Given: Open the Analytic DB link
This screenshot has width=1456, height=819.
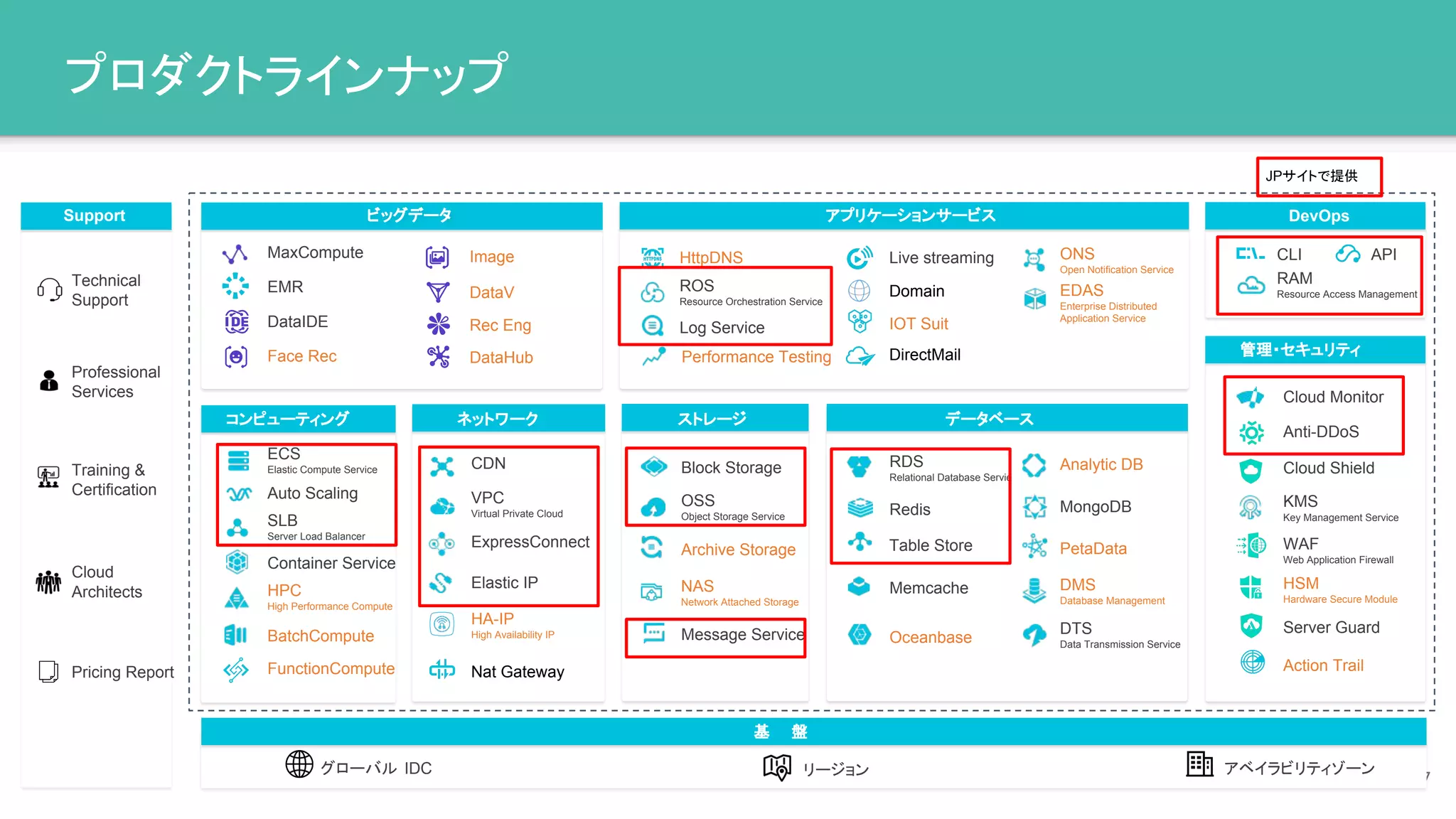Looking at the screenshot, I should pos(1101,465).
